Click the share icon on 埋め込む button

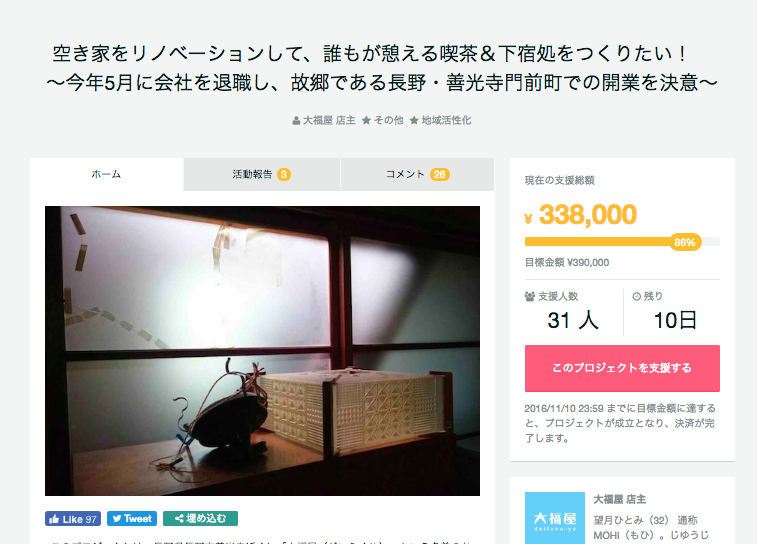click(x=179, y=519)
